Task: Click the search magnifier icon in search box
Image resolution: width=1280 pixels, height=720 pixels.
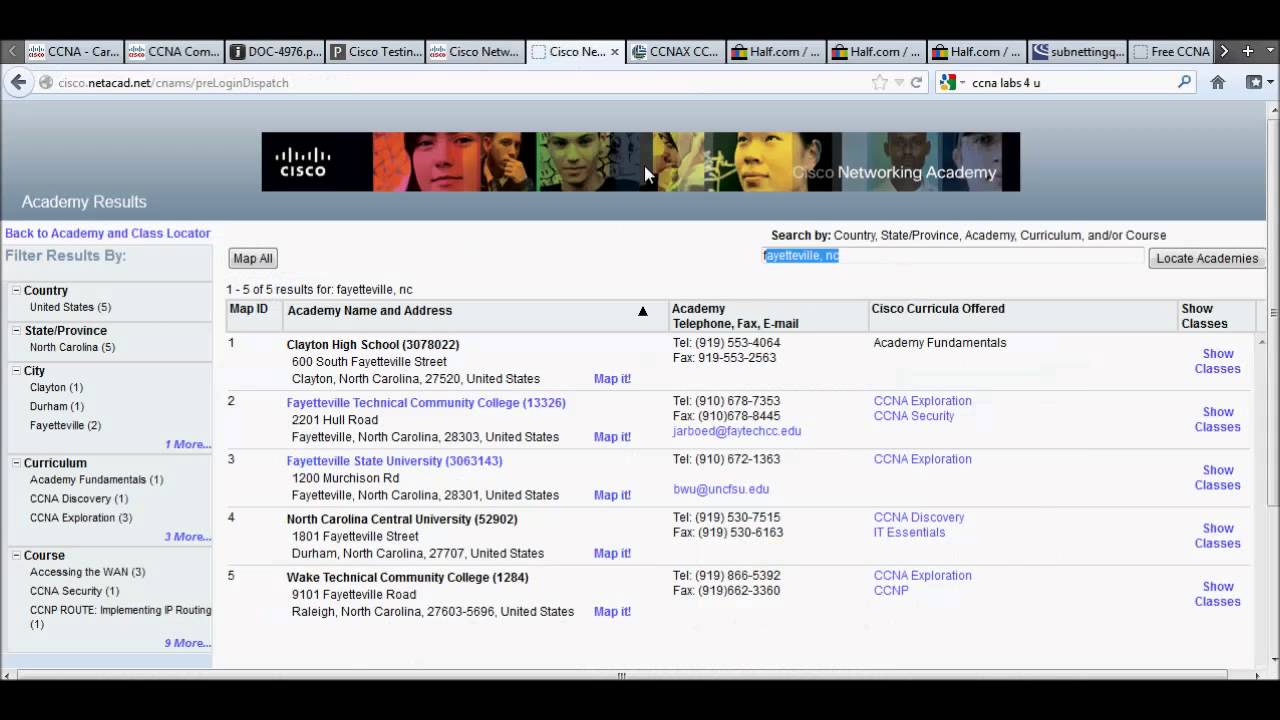Action: (x=1185, y=82)
